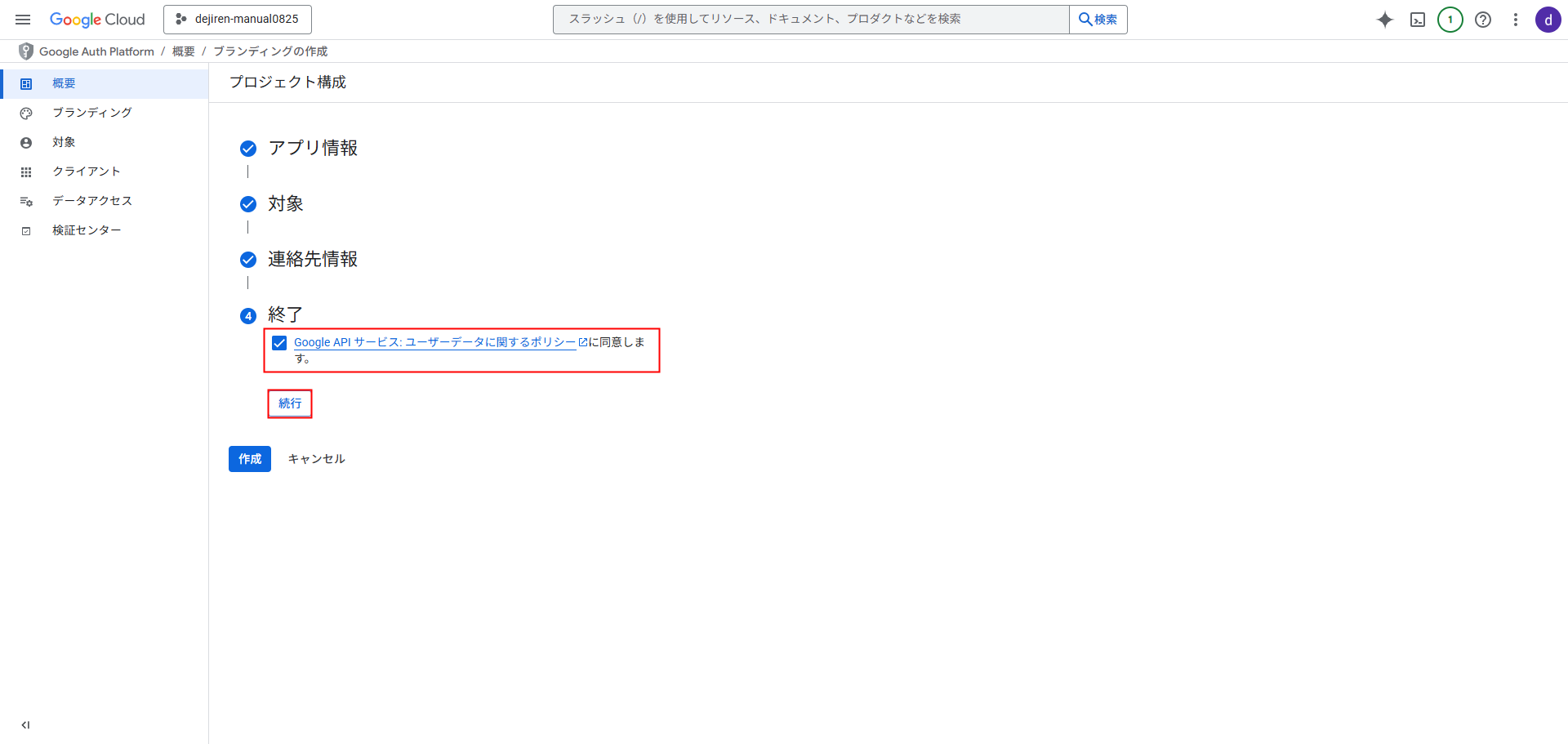Open the help question mark icon
Screen dimensions: 1568x744
tap(1483, 20)
